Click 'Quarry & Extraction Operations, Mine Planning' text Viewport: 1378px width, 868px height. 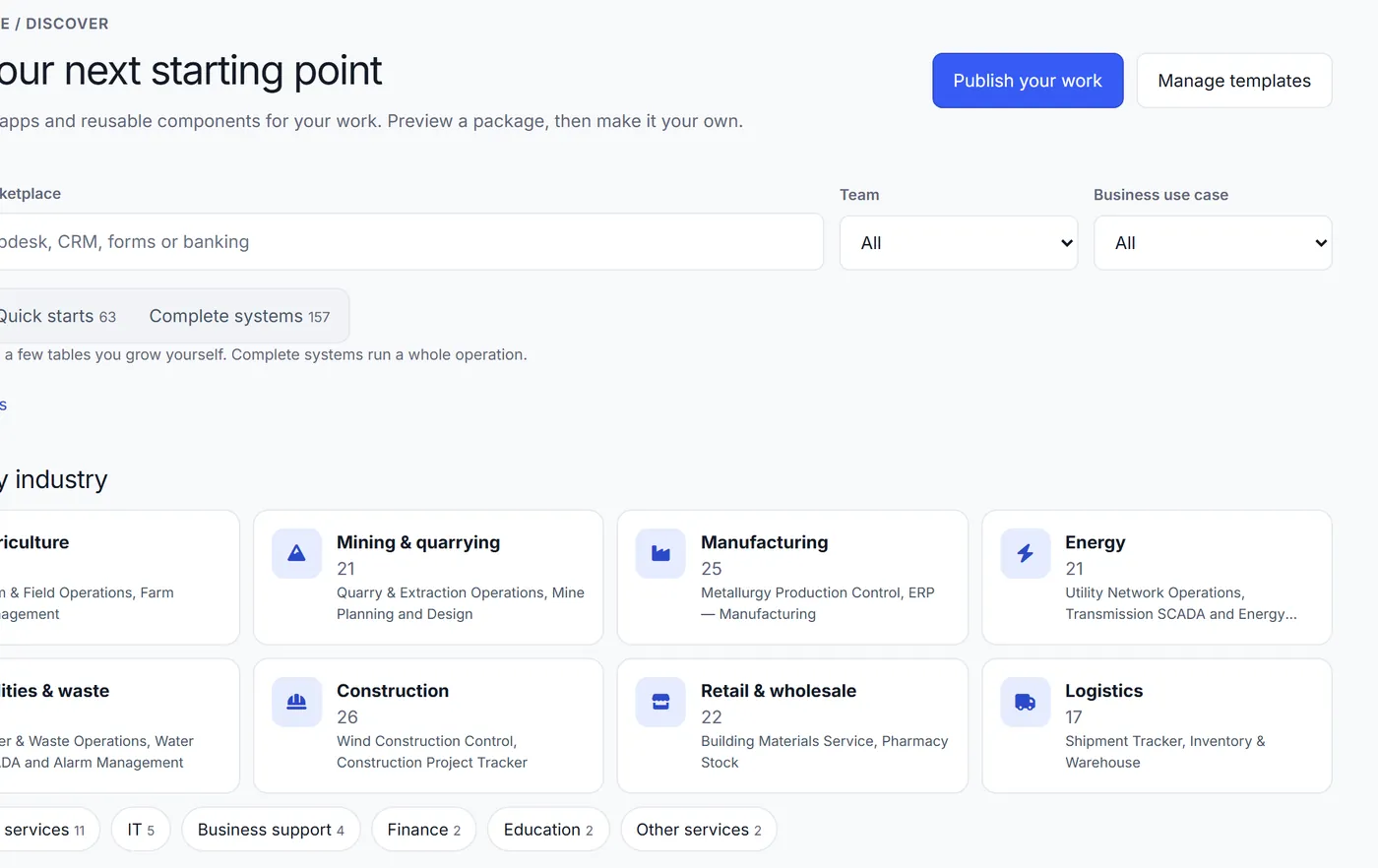[x=461, y=603]
